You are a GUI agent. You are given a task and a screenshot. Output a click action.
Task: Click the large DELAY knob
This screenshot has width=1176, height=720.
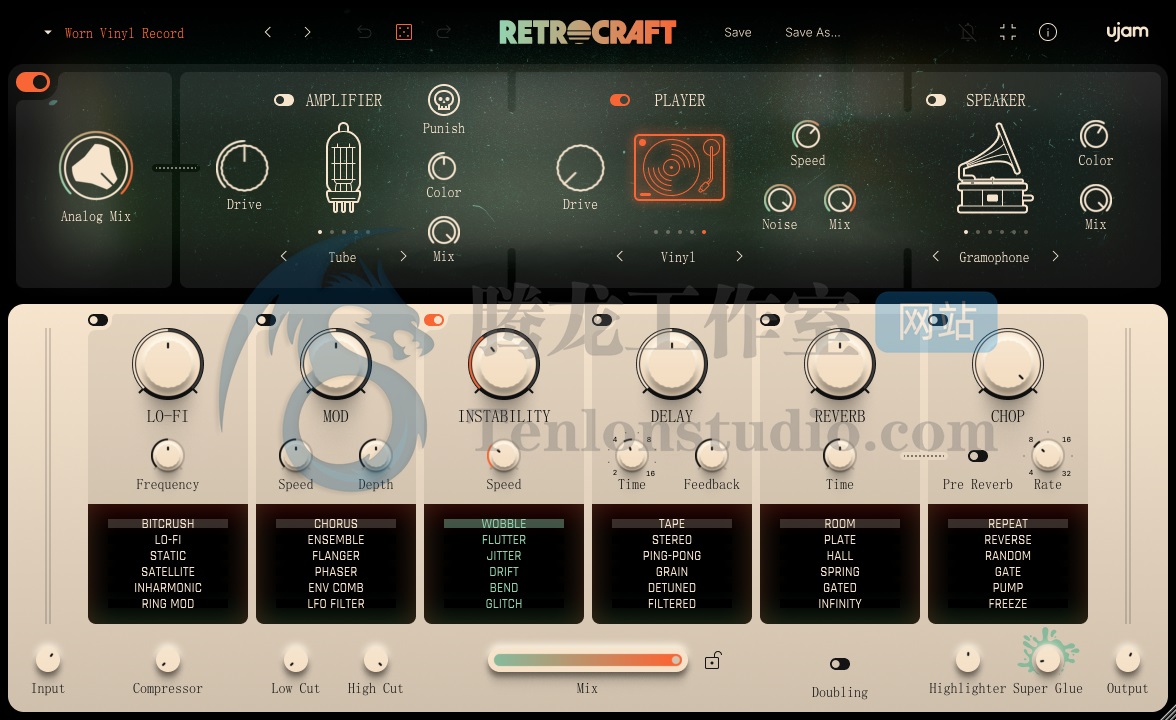pos(672,364)
